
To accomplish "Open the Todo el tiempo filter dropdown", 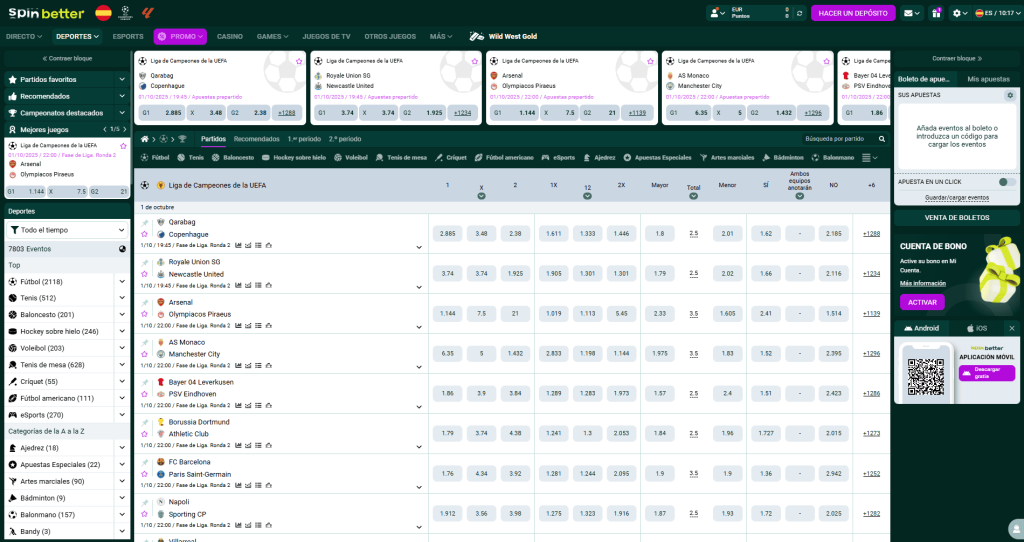I will (x=67, y=230).
